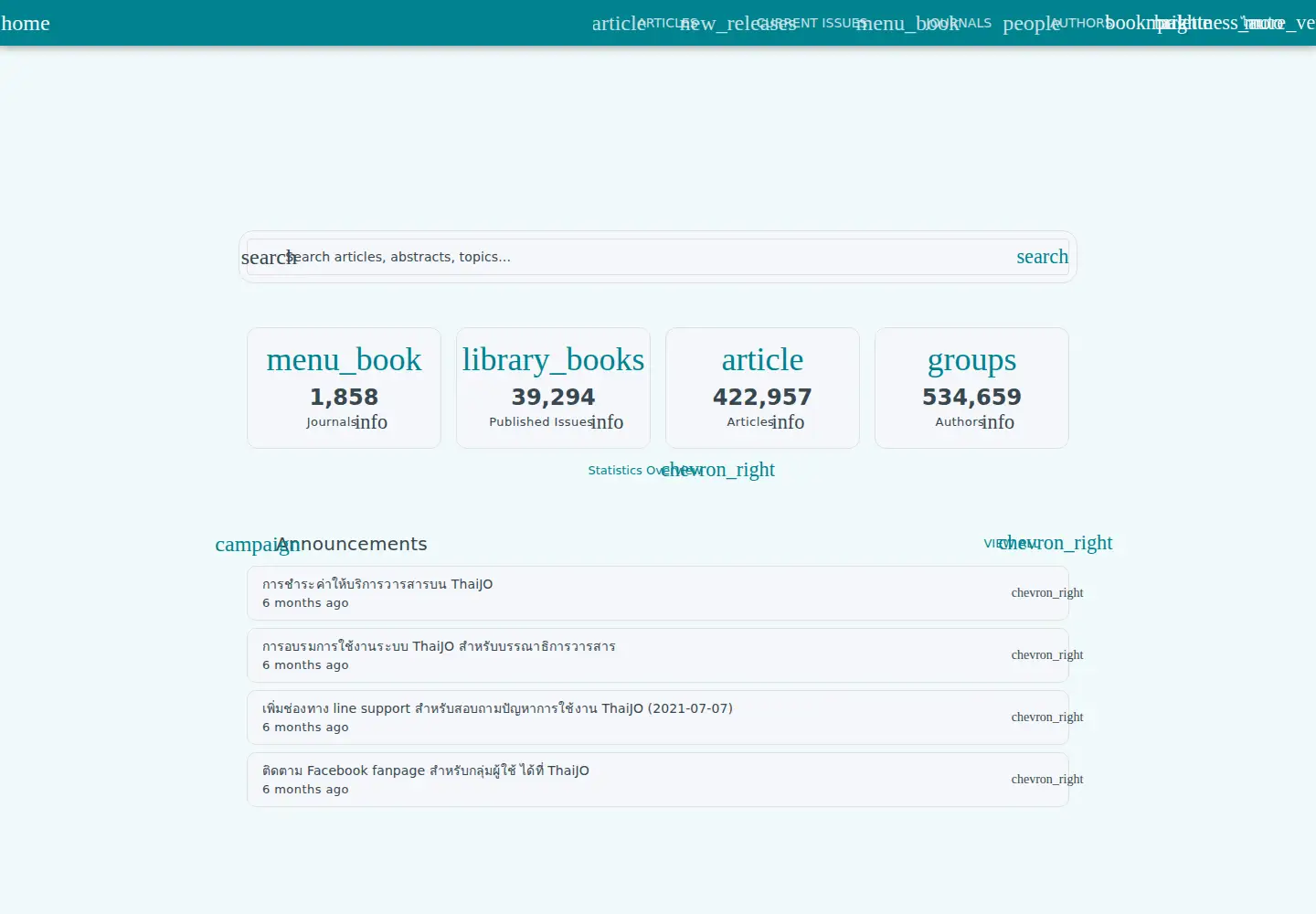Select the article icon above 422,957
The width and height of the screenshot is (1316, 914).
point(762,360)
